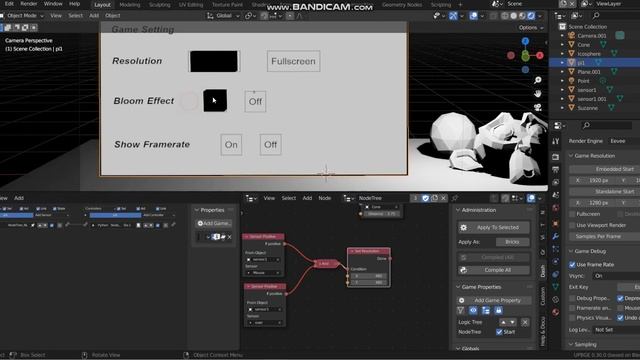Click the Embedded Start button

(604, 169)
